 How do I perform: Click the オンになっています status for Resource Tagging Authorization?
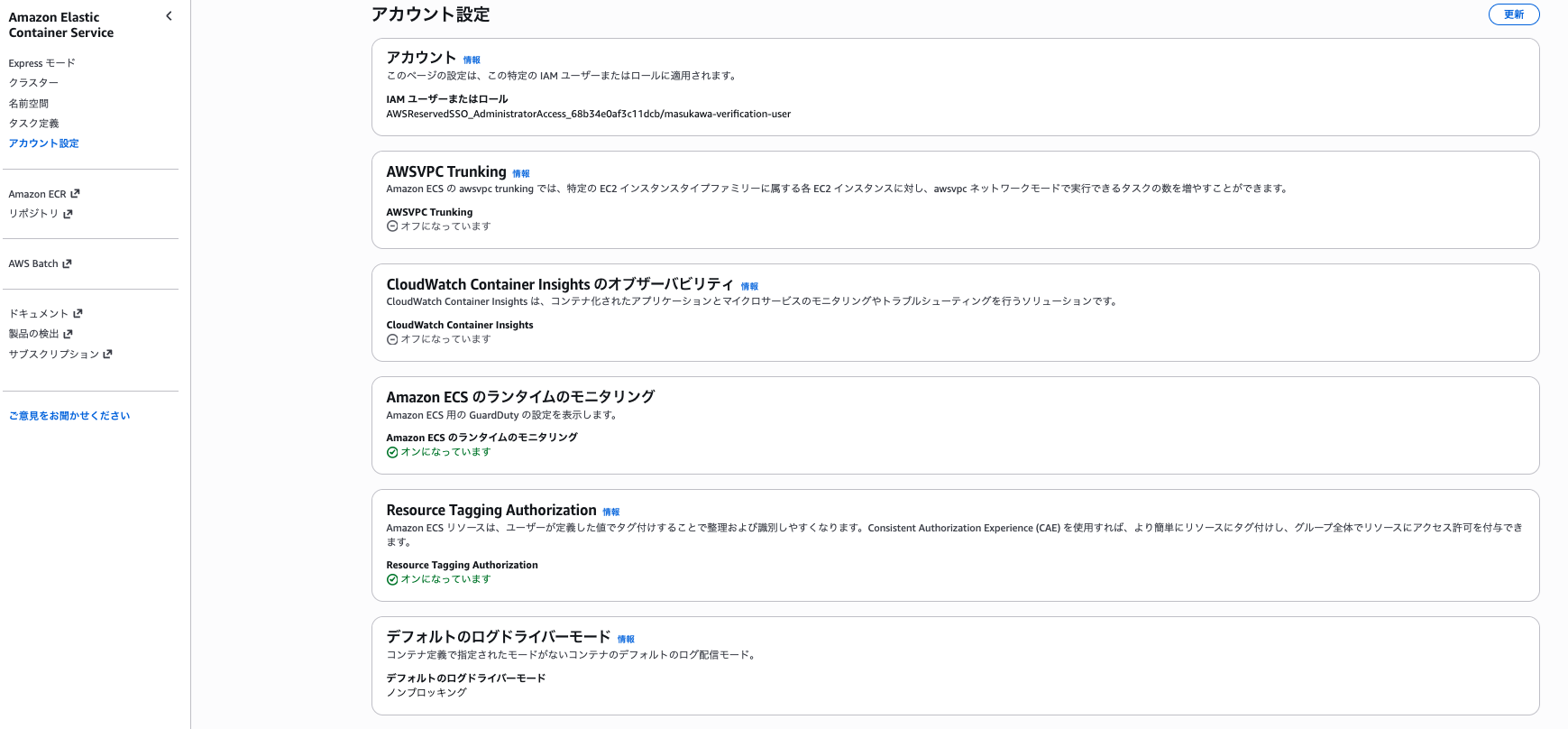443,578
